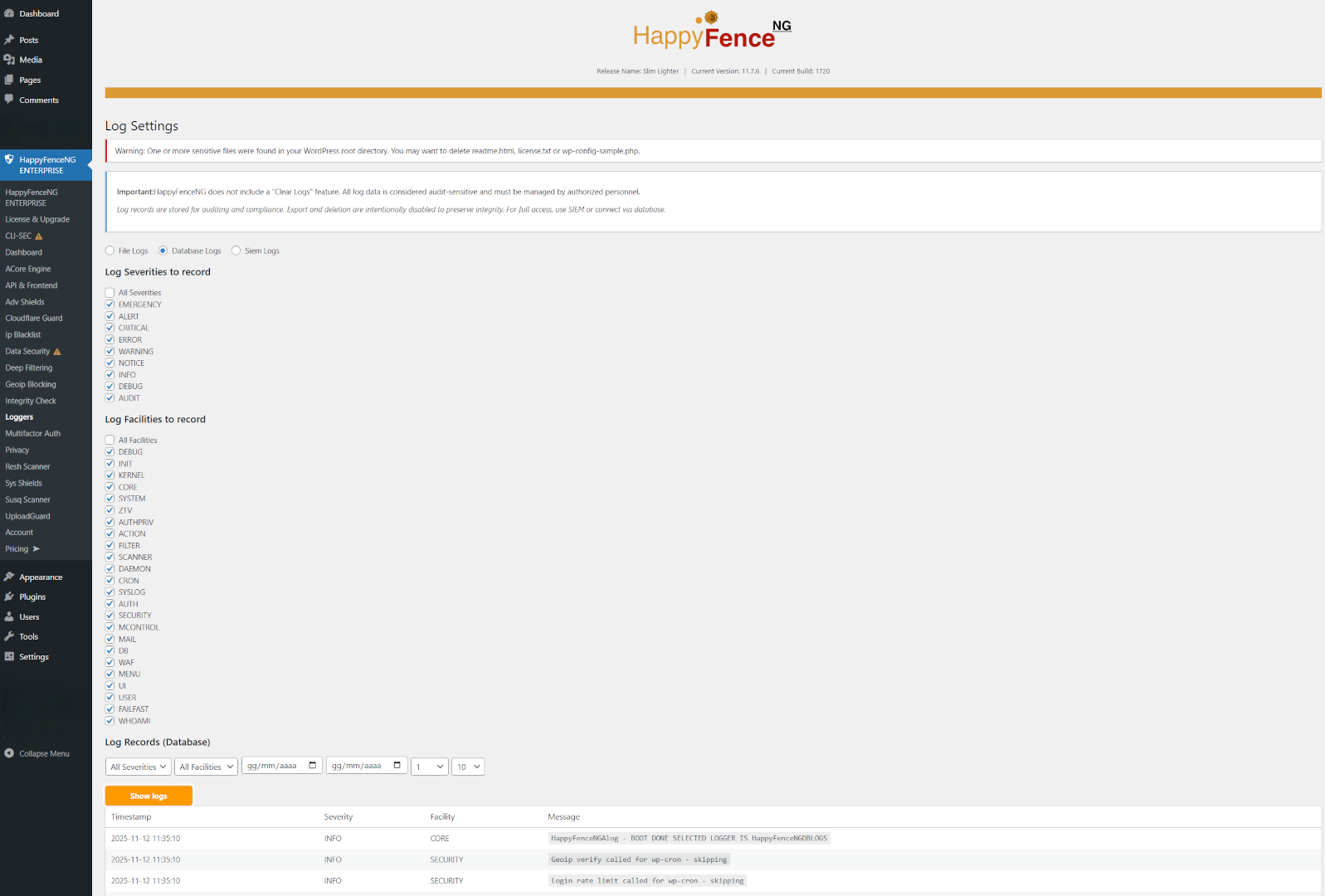Image resolution: width=1325 pixels, height=896 pixels.
Task: Open the page number dropdown showing 1
Action: (x=430, y=767)
